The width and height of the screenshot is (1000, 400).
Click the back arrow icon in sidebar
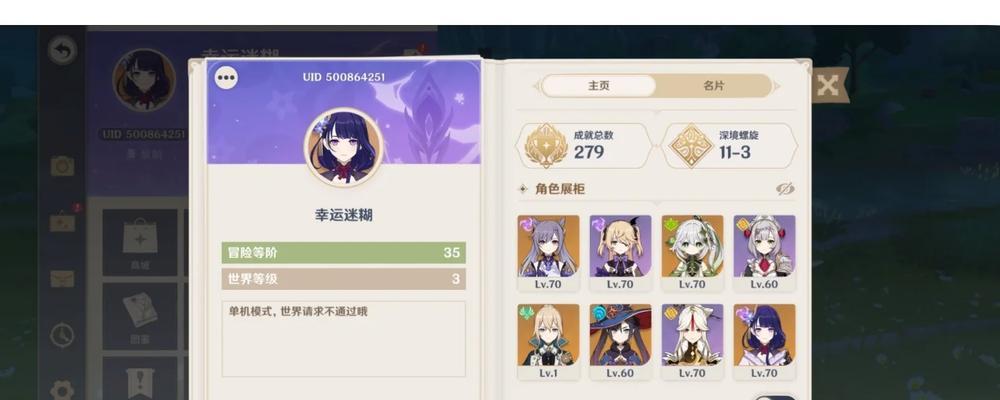pos(62,50)
